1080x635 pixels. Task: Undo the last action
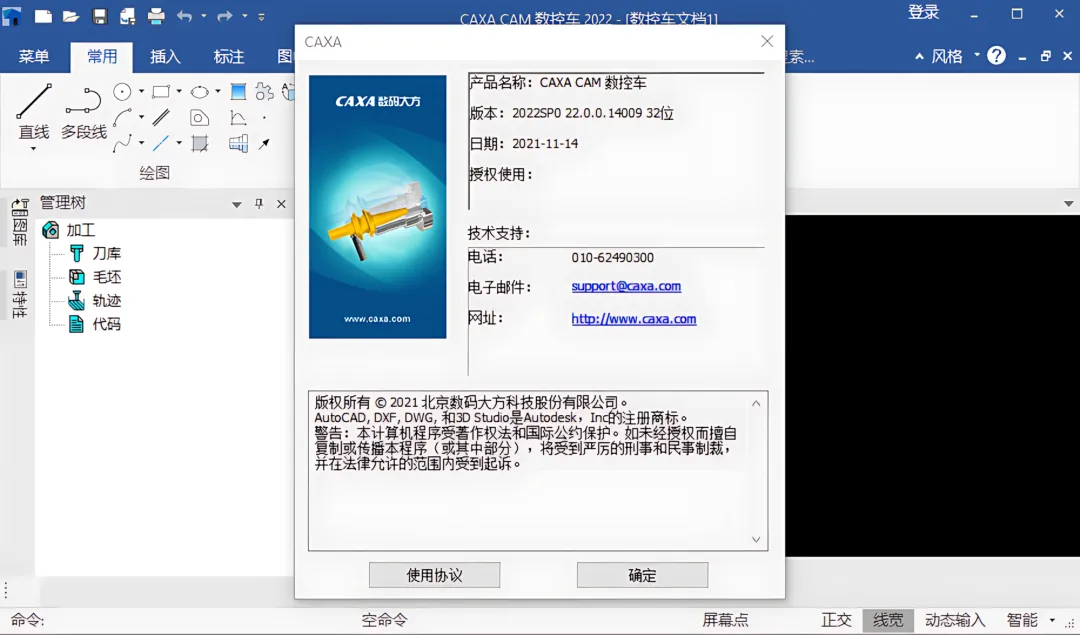[184, 16]
